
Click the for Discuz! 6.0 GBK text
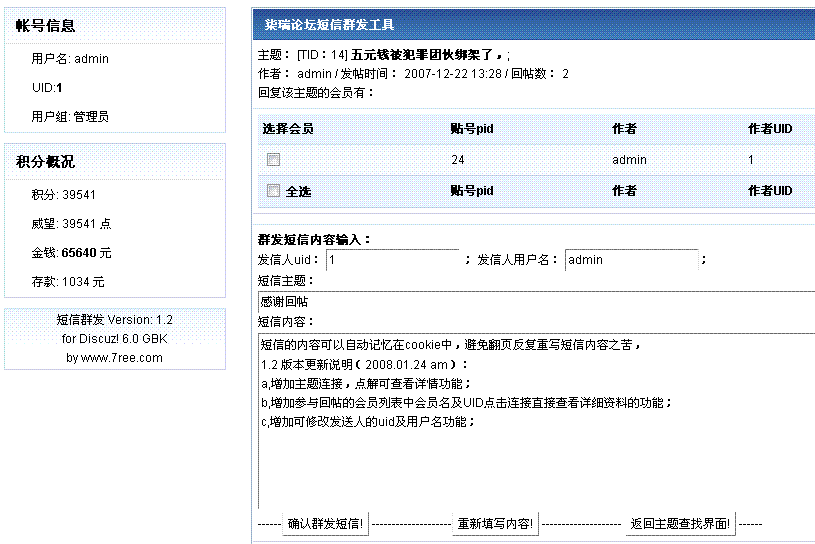coord(114,339)
